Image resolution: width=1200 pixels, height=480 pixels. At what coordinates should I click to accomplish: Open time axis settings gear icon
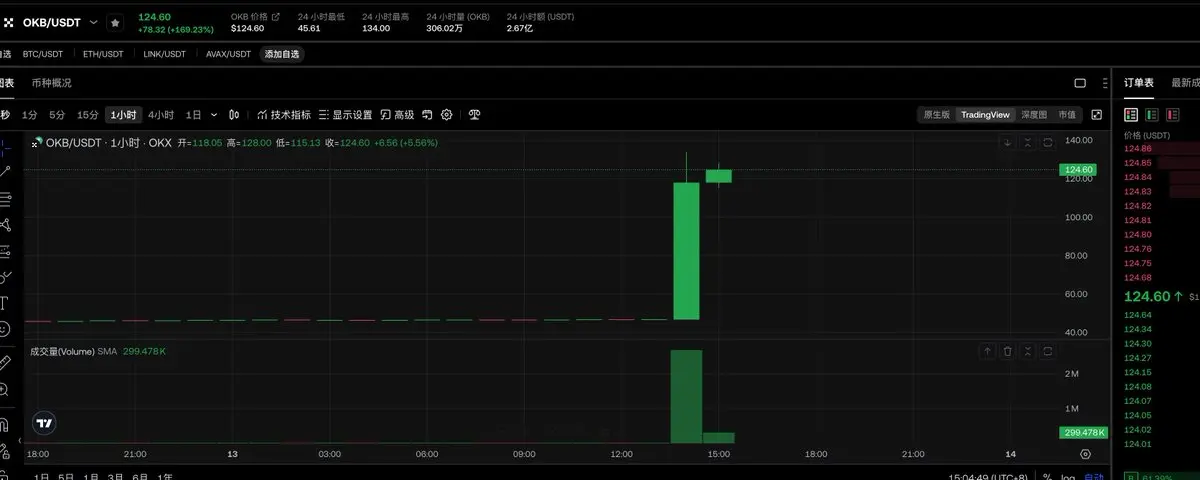[x=1085, y=453]
